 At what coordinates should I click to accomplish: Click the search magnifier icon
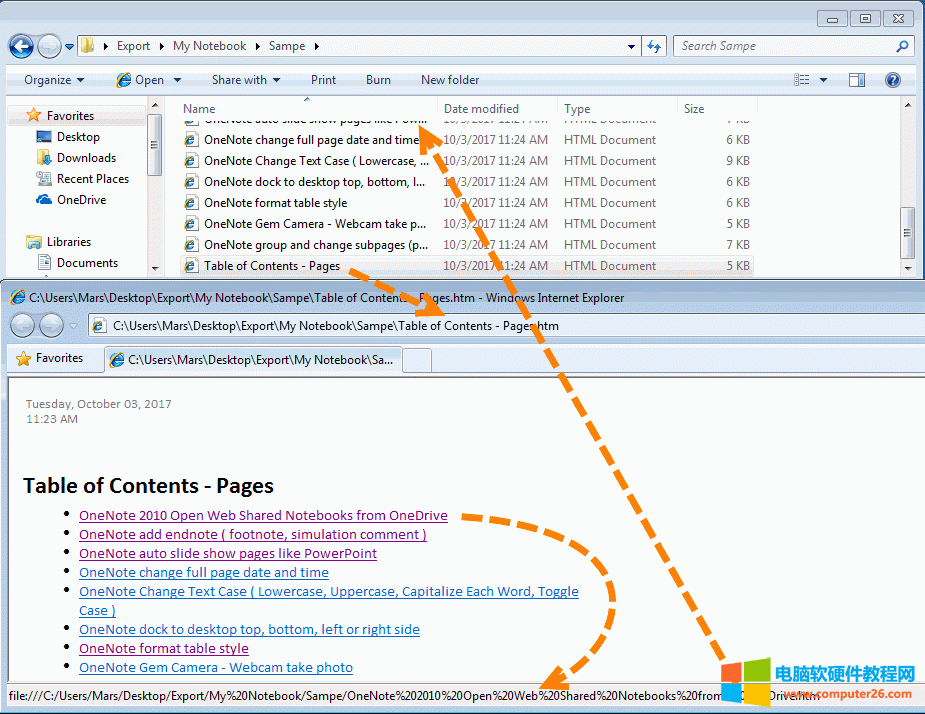point(902,46)
